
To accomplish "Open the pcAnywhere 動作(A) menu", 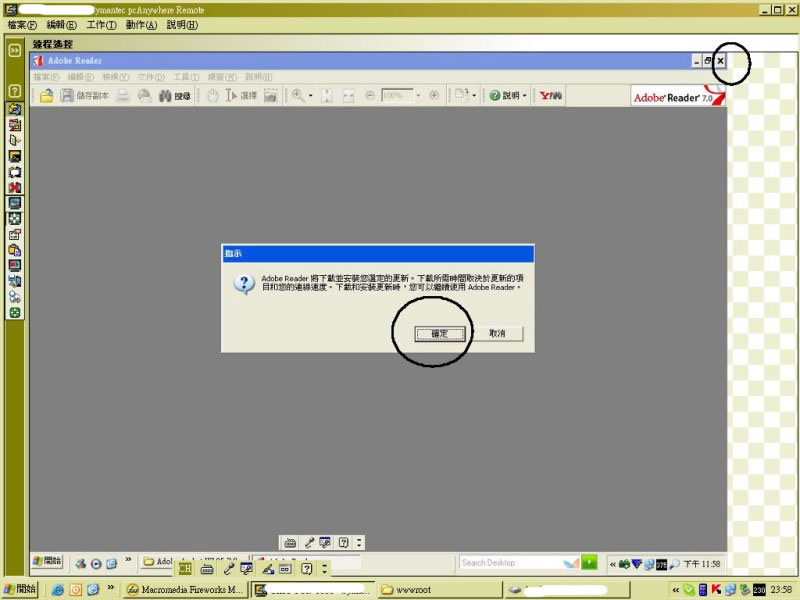I will [141, 25].
